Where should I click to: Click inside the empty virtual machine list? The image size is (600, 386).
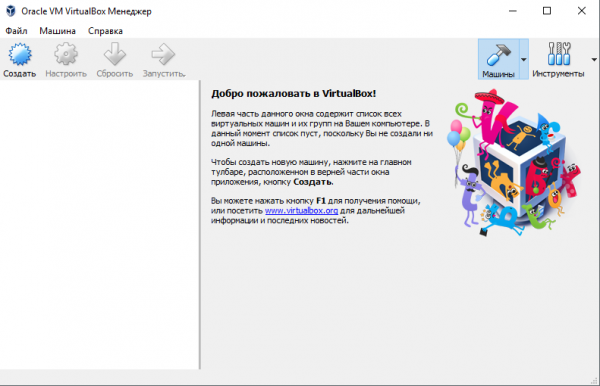[99, 225]
